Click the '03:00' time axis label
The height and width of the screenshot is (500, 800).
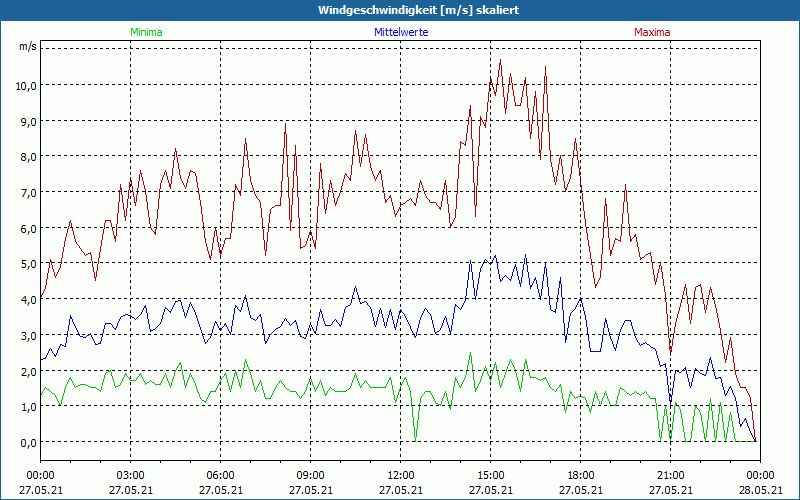[x=131, y=476]
